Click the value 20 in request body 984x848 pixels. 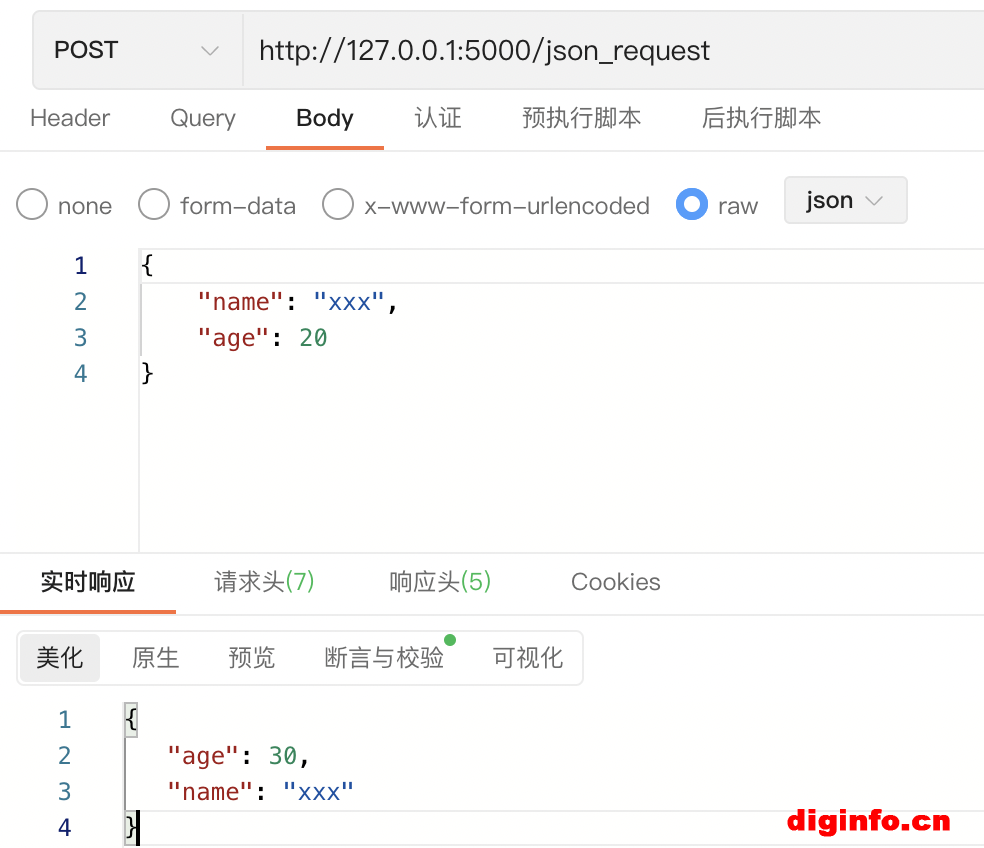pos(313,338)
